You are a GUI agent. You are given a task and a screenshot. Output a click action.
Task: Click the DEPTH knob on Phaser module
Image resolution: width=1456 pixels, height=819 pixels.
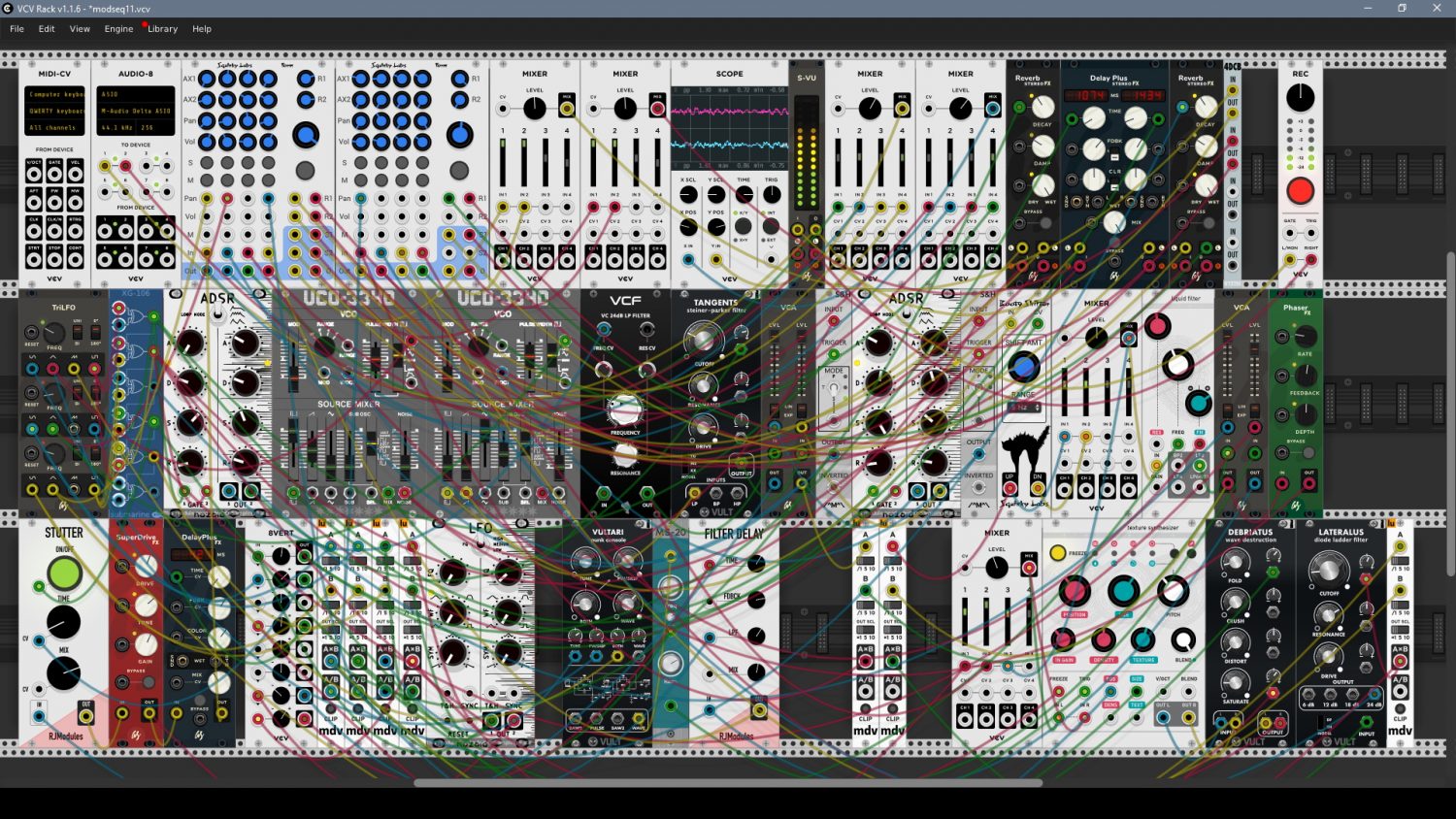pyautogui.click(x=1306, y=414)
